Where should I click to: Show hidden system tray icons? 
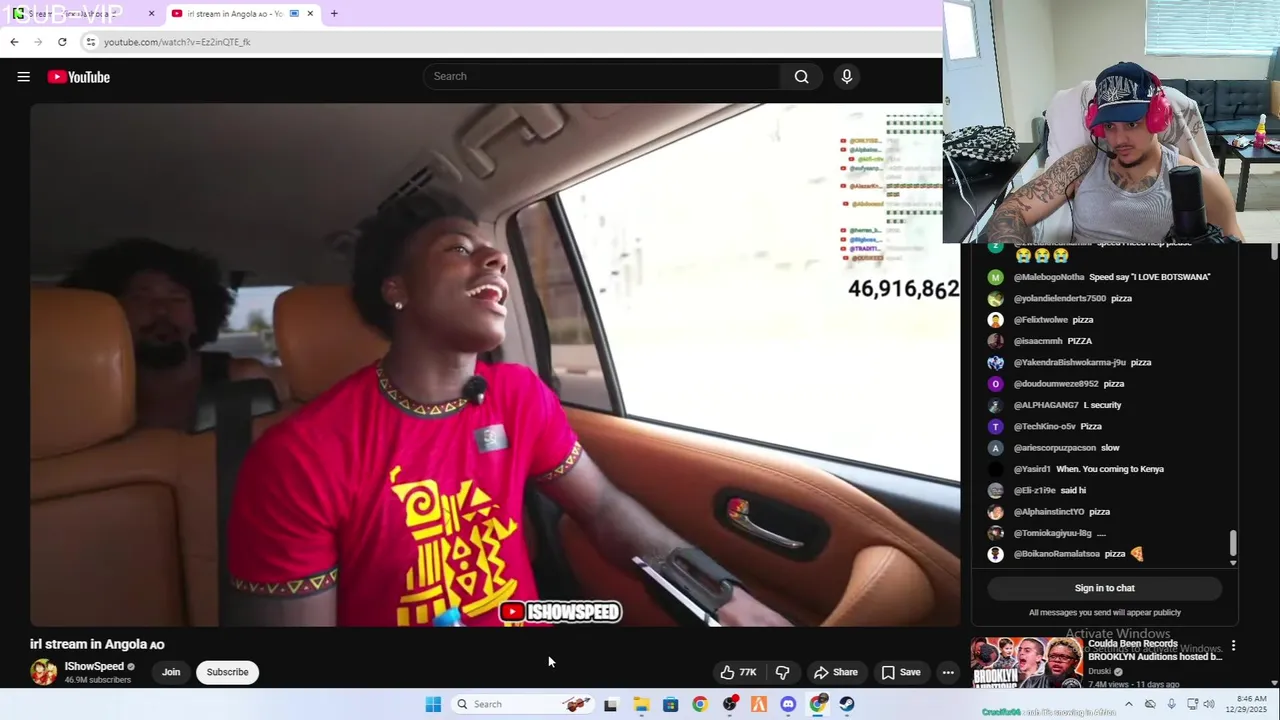coord(1129,704)
